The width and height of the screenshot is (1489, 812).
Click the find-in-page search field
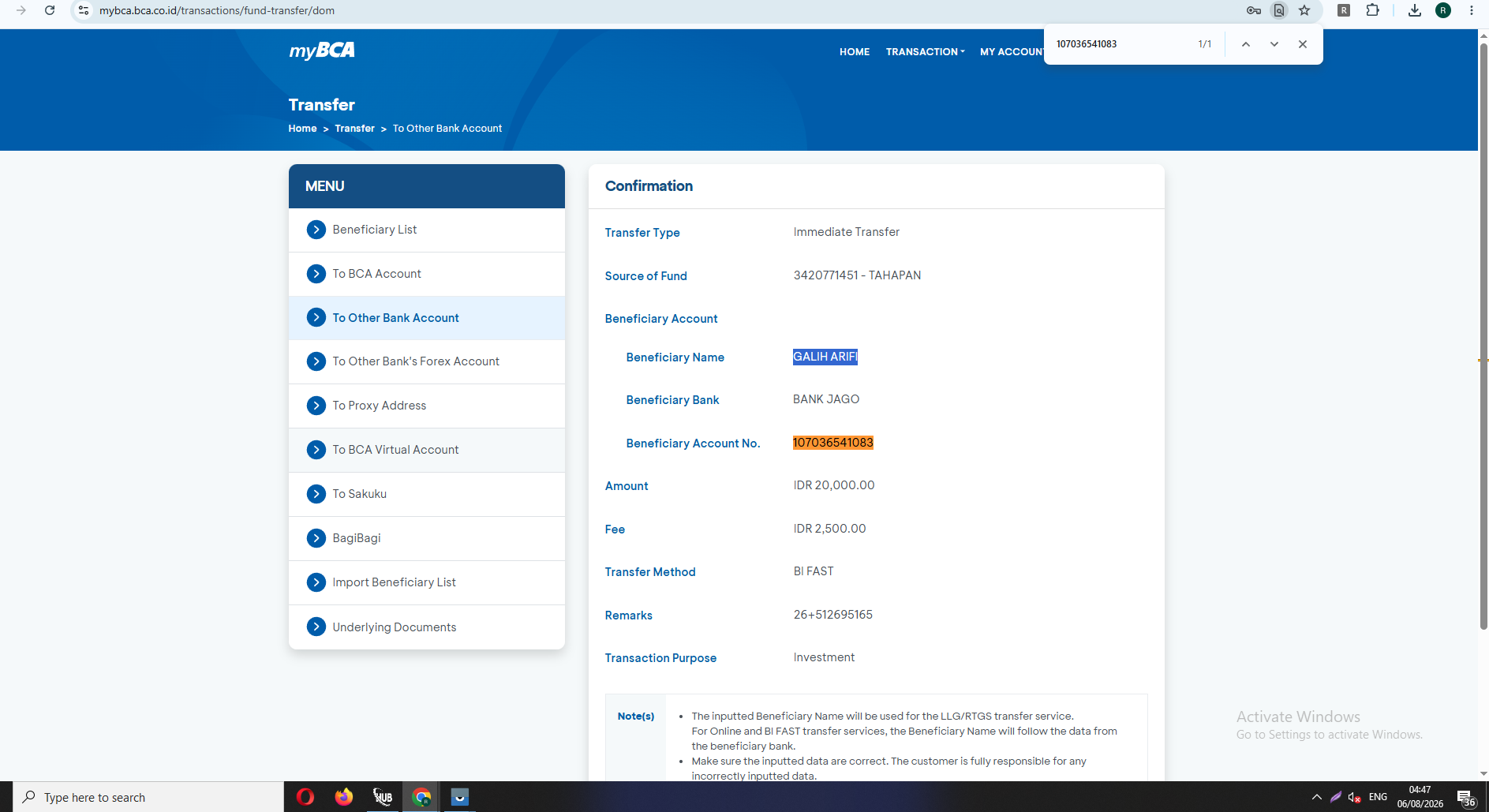tap(1120, 44)
